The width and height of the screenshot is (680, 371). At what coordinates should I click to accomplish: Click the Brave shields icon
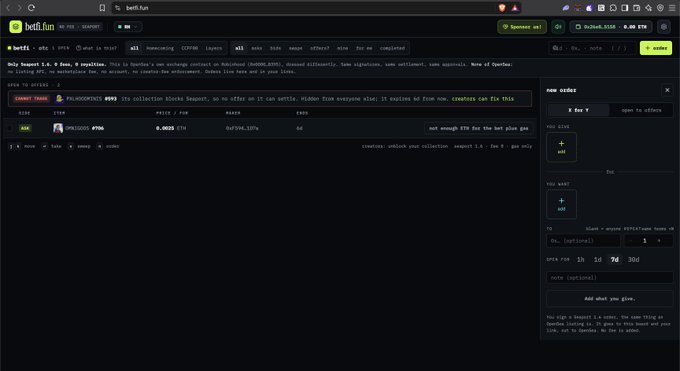point(502,8)
